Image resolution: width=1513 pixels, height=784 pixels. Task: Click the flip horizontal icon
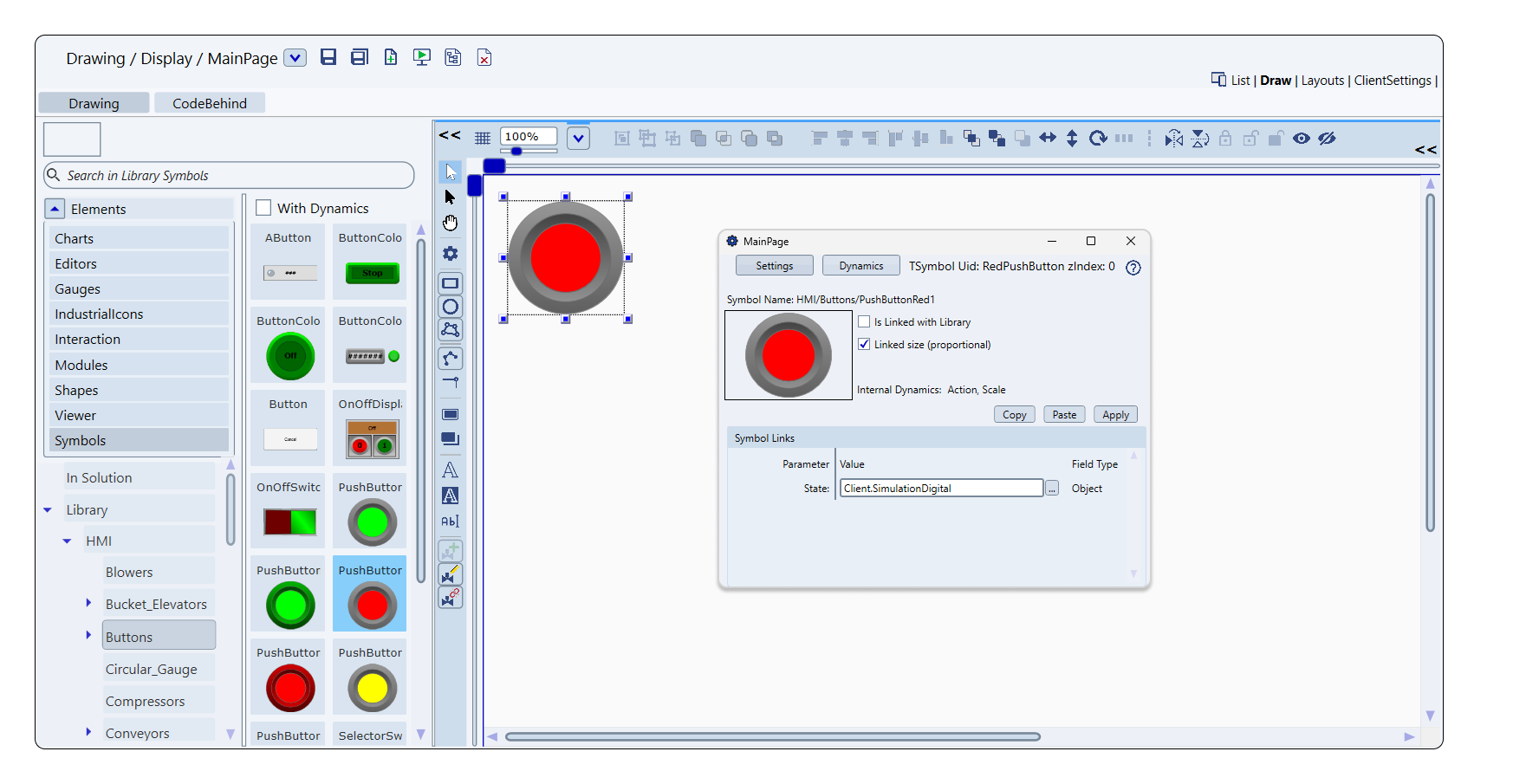click(x=1174, y=139)
